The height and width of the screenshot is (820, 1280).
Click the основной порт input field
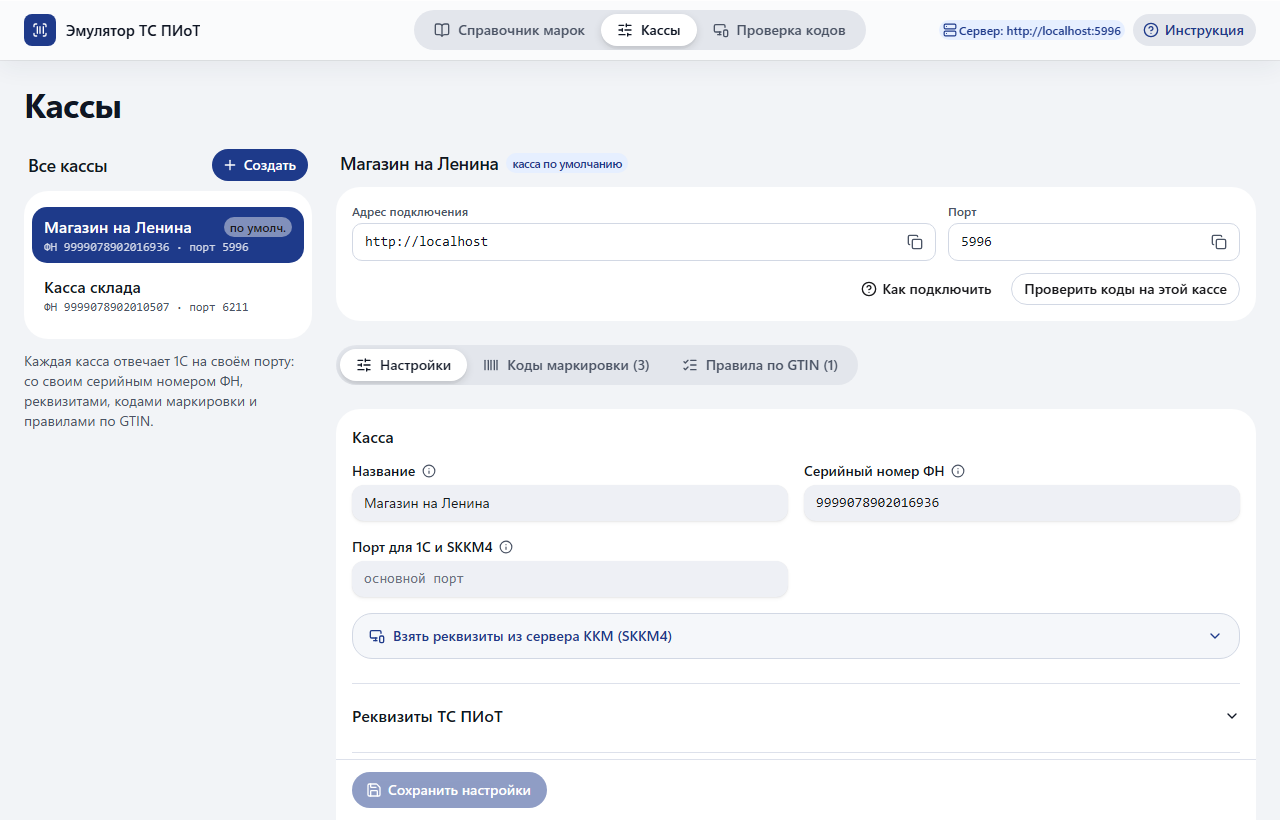point(570,579)
